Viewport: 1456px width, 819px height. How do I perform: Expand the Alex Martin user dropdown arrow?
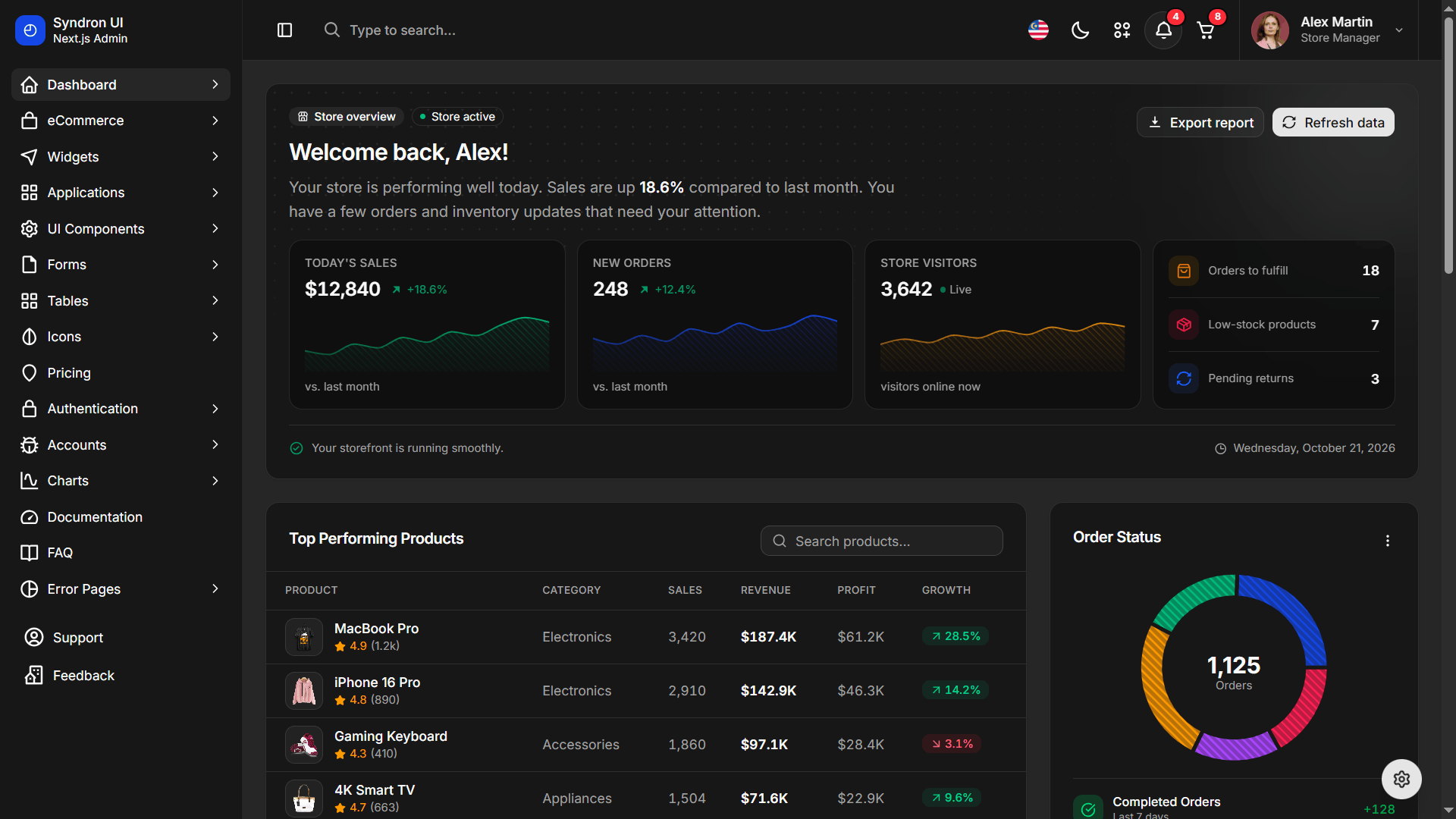[1399, 30]
